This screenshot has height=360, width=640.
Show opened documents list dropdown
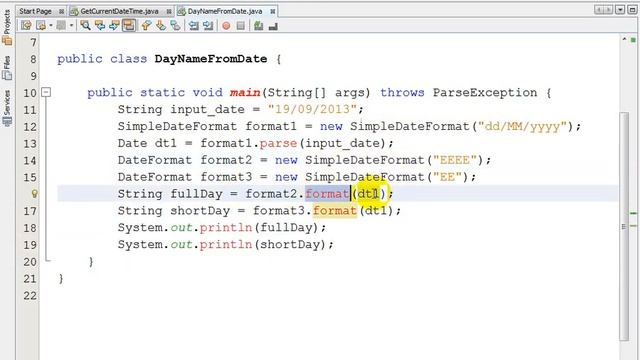[620, 10]
